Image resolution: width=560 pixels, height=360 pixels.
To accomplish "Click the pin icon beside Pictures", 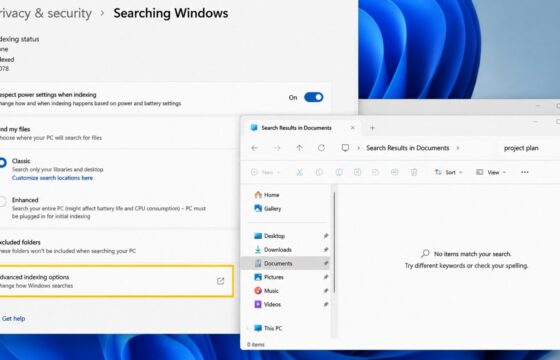I will pyautogui.click(x=326, y=277).
